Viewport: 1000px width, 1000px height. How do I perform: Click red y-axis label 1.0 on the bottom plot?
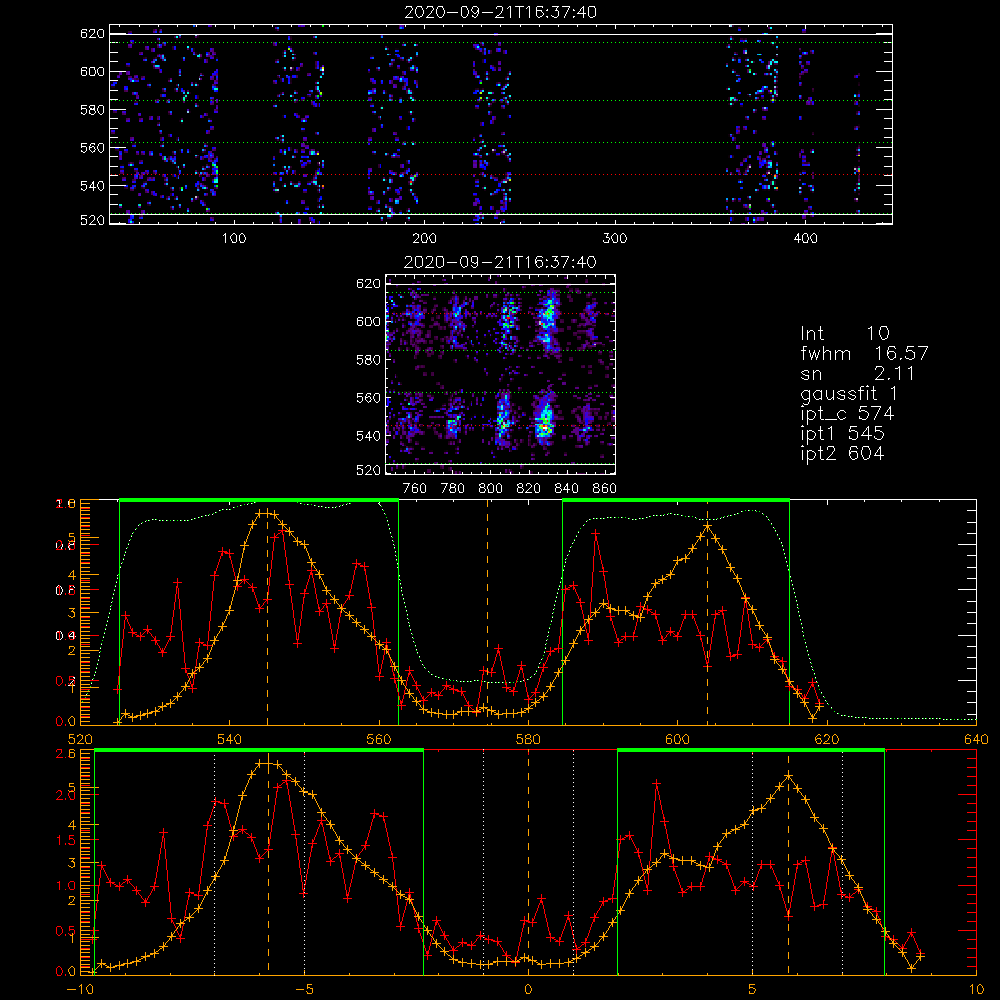[x=66, y=886]
